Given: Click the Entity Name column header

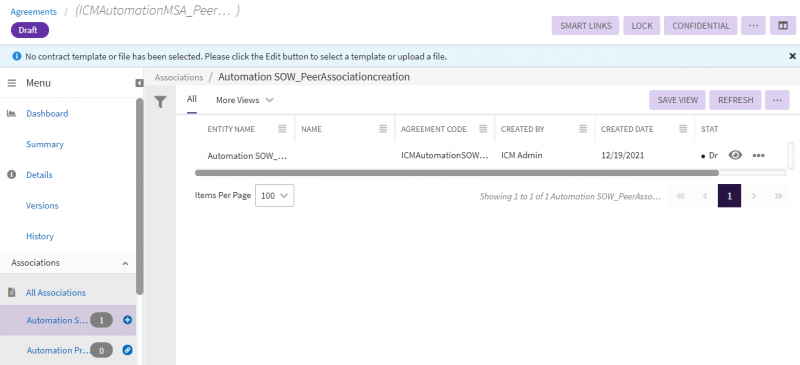Looking at the screenshot, I should (x=231, y=129).
